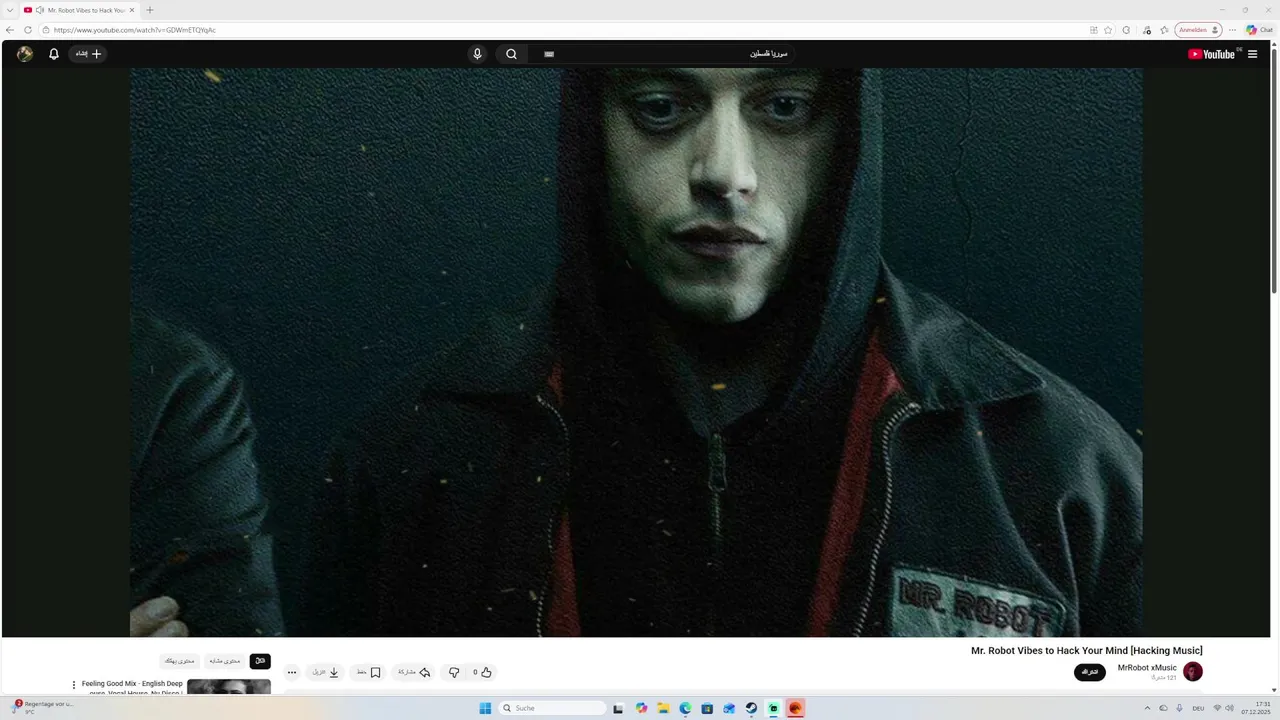
Task: Dislike the video with thumbs-down
Action: 454,672
